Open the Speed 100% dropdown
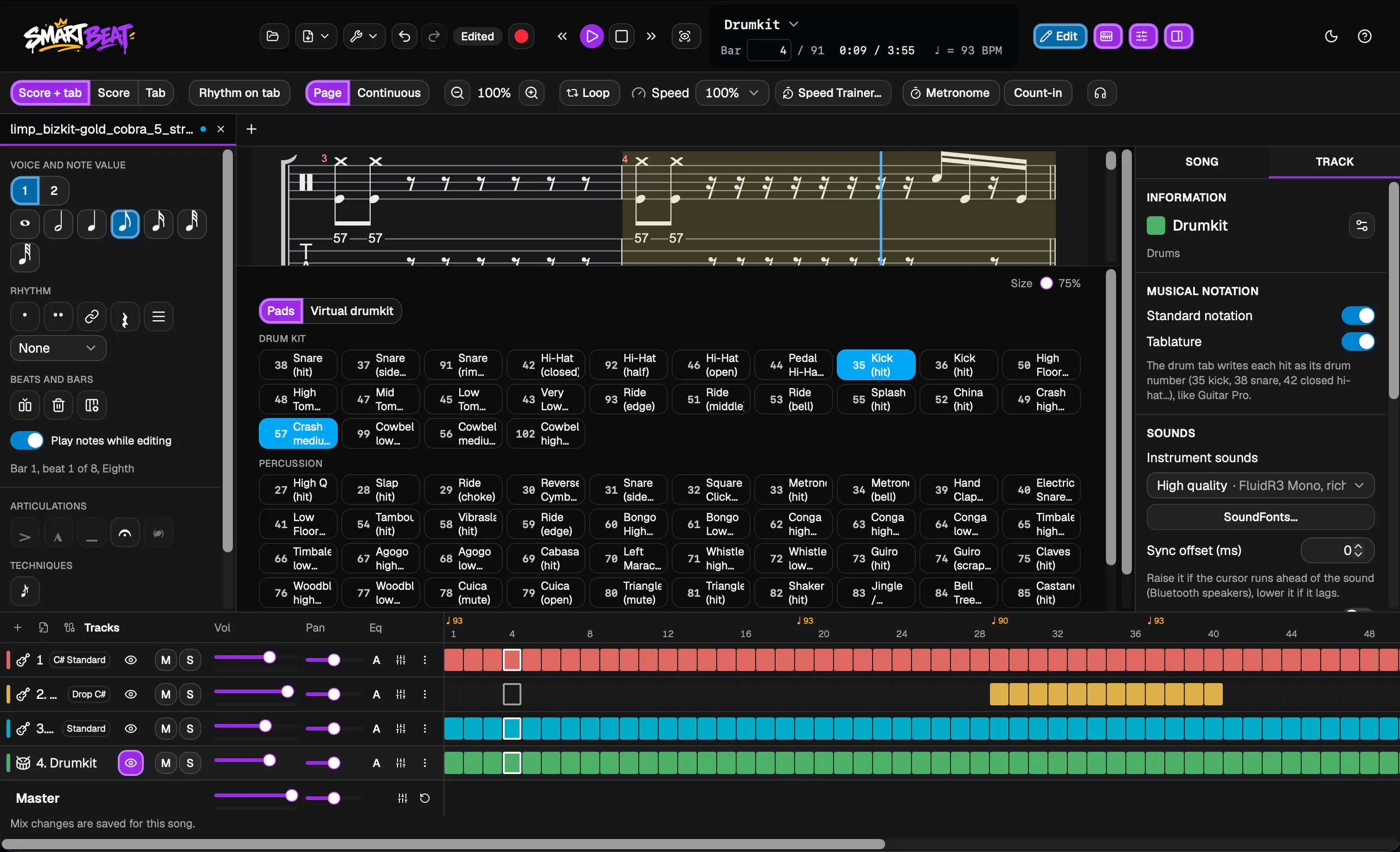1400x852 pixels. pos(732,93)
